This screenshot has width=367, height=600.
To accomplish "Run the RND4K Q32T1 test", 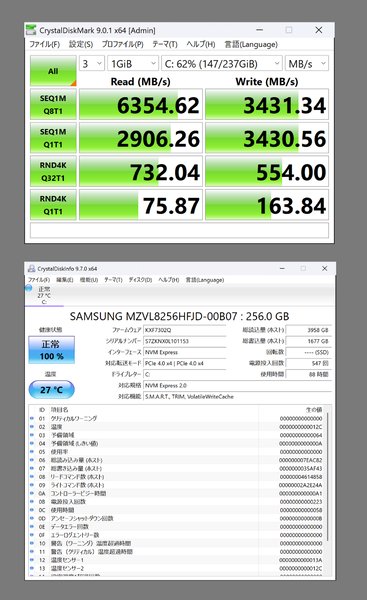I will (53, 171).
